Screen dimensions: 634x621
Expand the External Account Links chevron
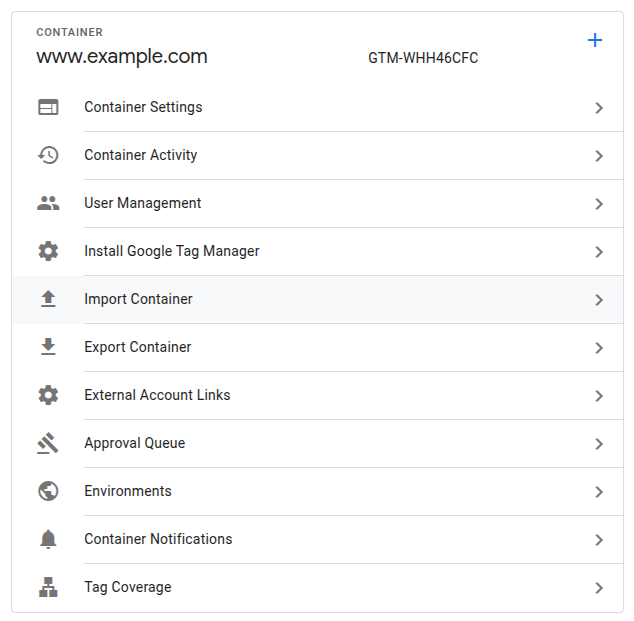tap(599, 396)
